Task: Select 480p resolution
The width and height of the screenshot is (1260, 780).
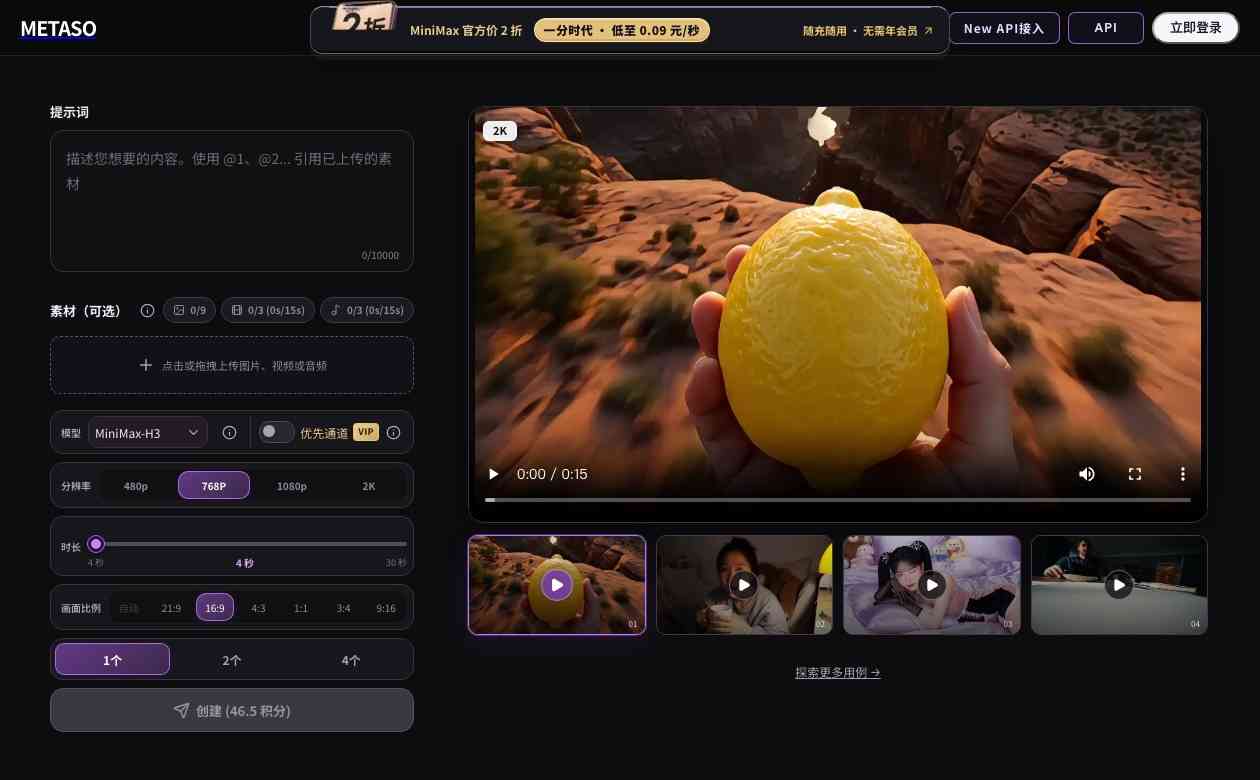Action: pyautogui.click(x=136, y=486)
